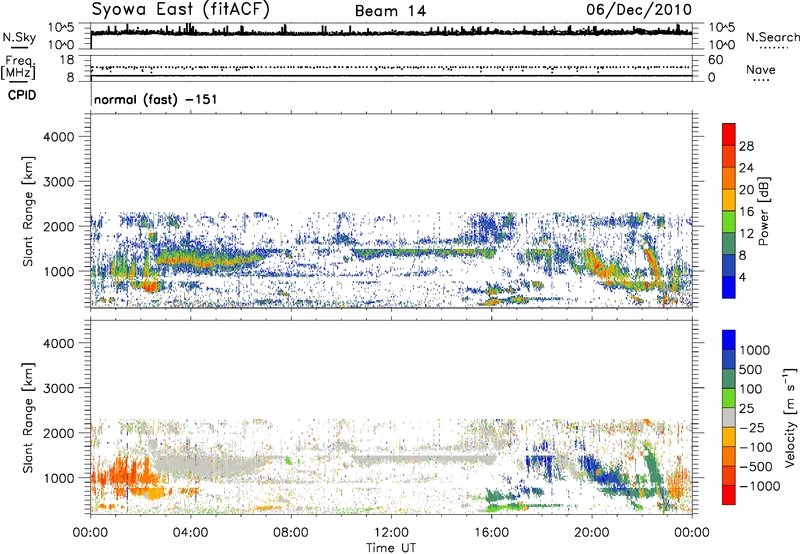The height and width of the screenshot is (554, 800).
Task: Click the gray velocity band near 13:00 UT
Action: pyautogui.click(x=423, y=458)
